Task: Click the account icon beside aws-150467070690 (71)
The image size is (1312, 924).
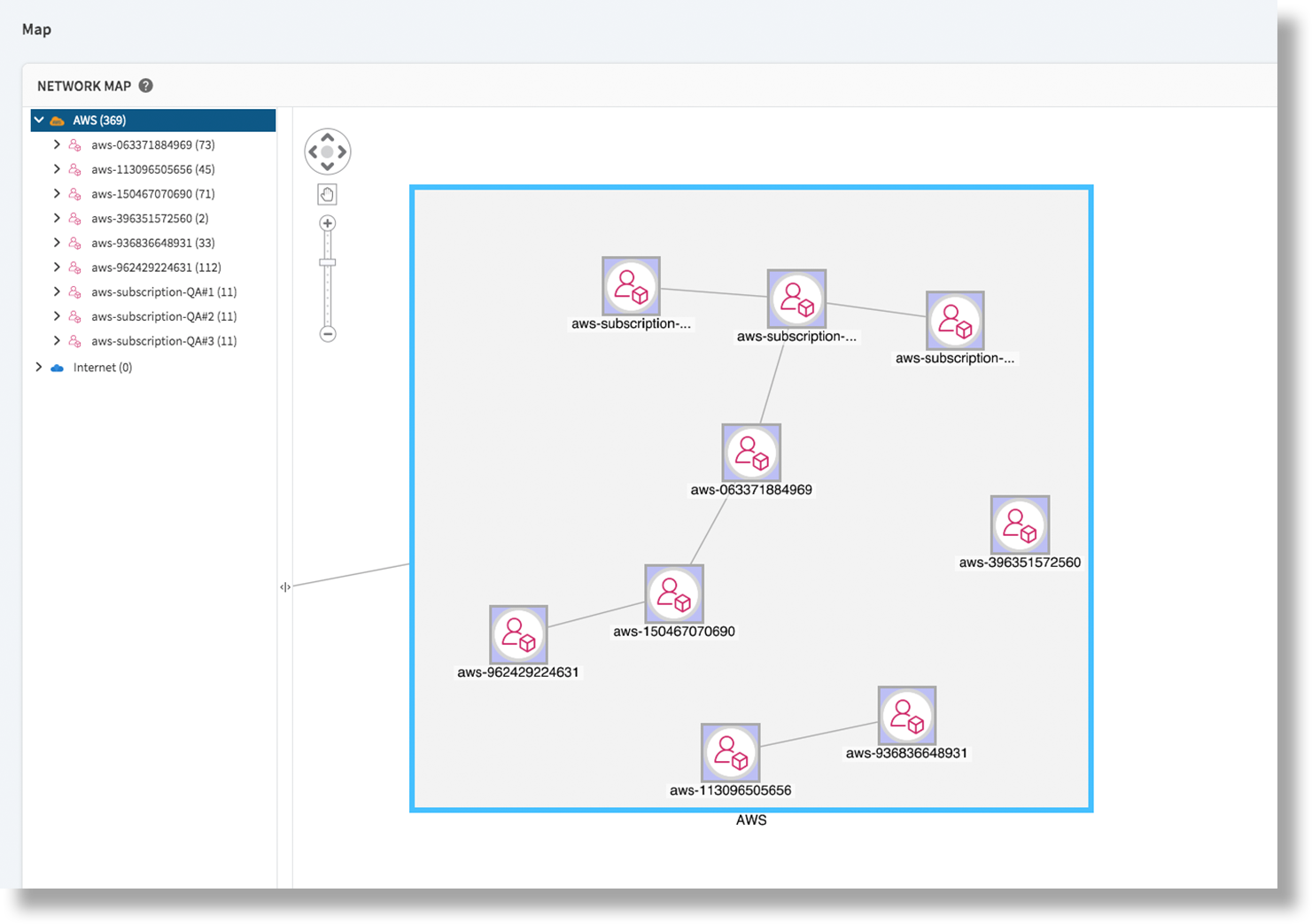Action: (x=75, y=194)
